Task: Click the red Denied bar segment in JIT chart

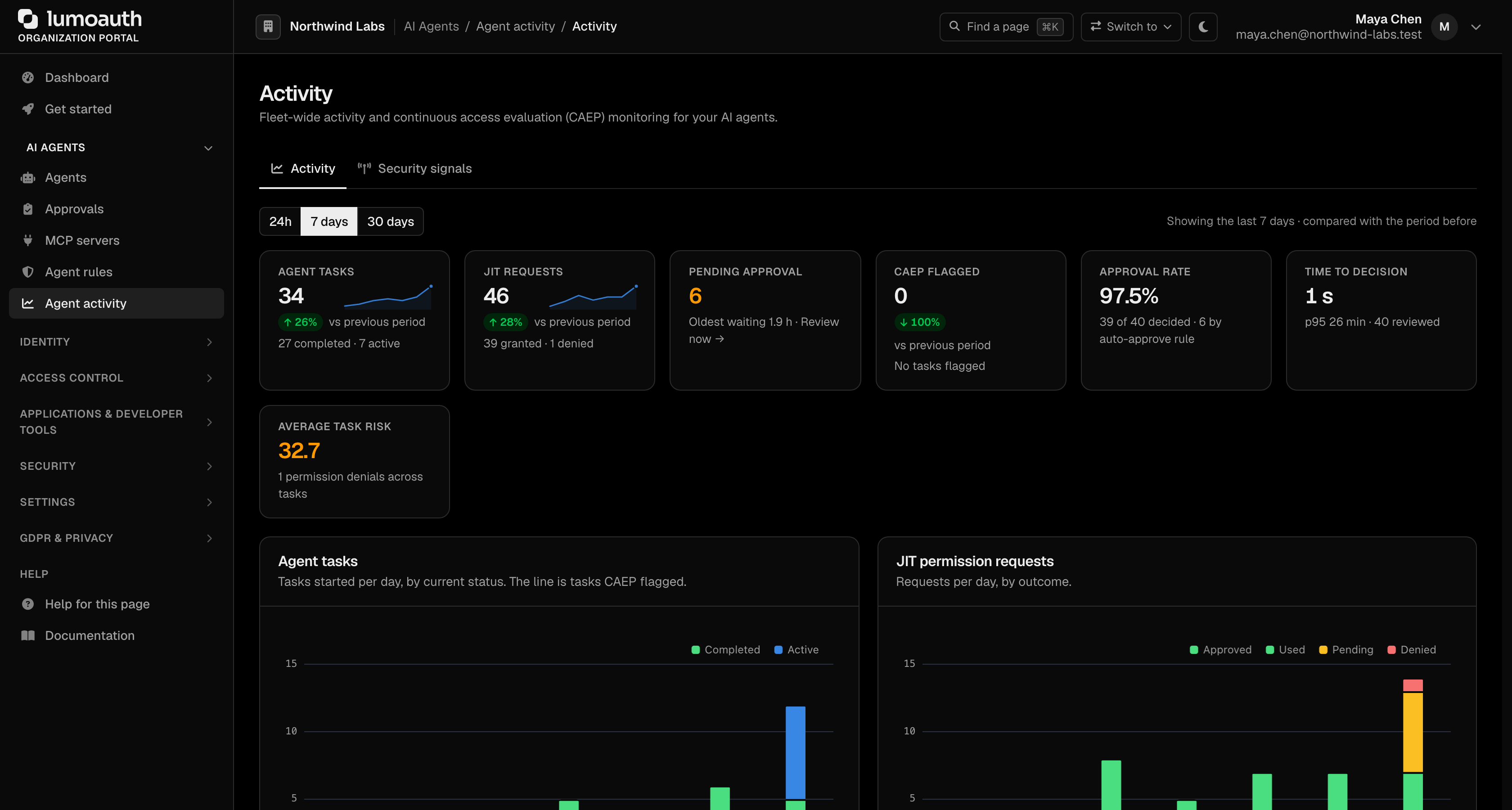Action: (1413, 685)
